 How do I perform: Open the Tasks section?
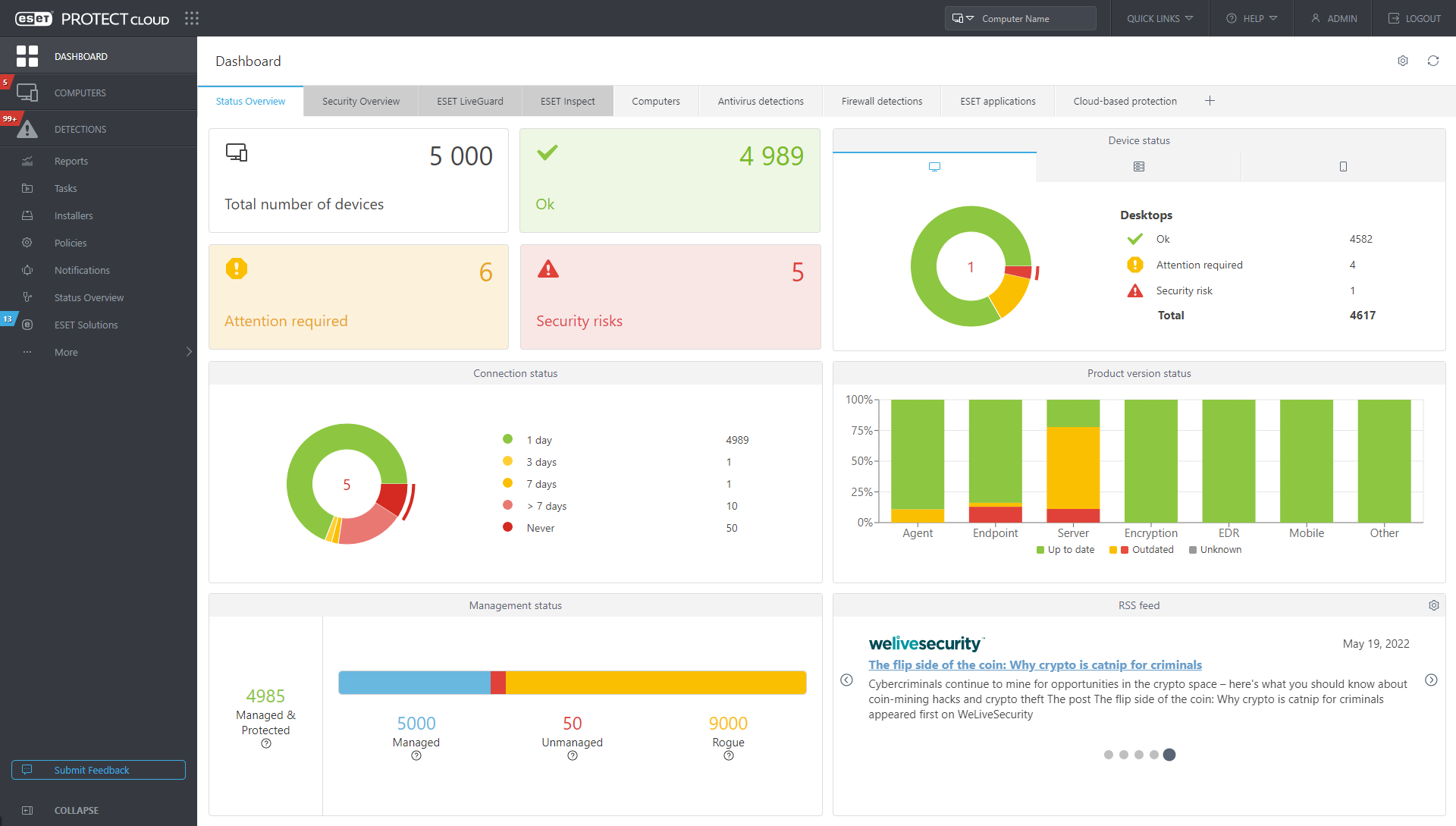tap(65, 188)
